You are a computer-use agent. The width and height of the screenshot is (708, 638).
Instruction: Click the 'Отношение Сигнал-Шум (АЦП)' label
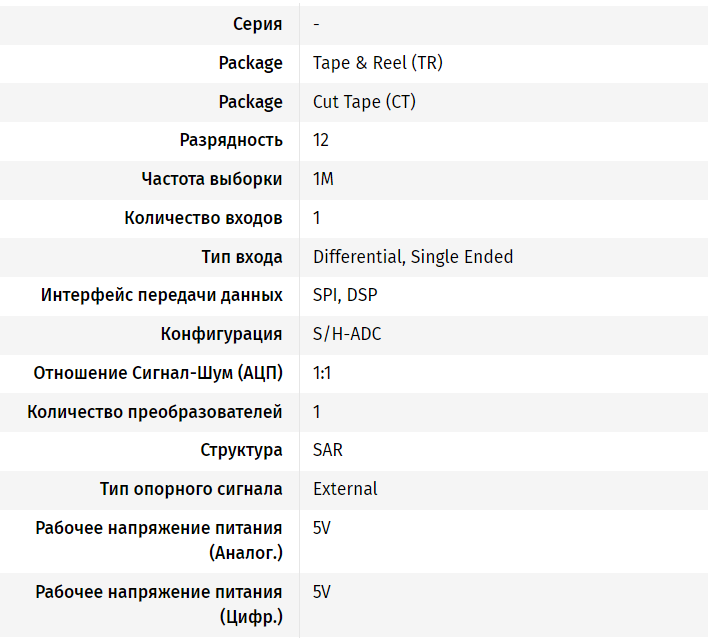click(158, 373)
